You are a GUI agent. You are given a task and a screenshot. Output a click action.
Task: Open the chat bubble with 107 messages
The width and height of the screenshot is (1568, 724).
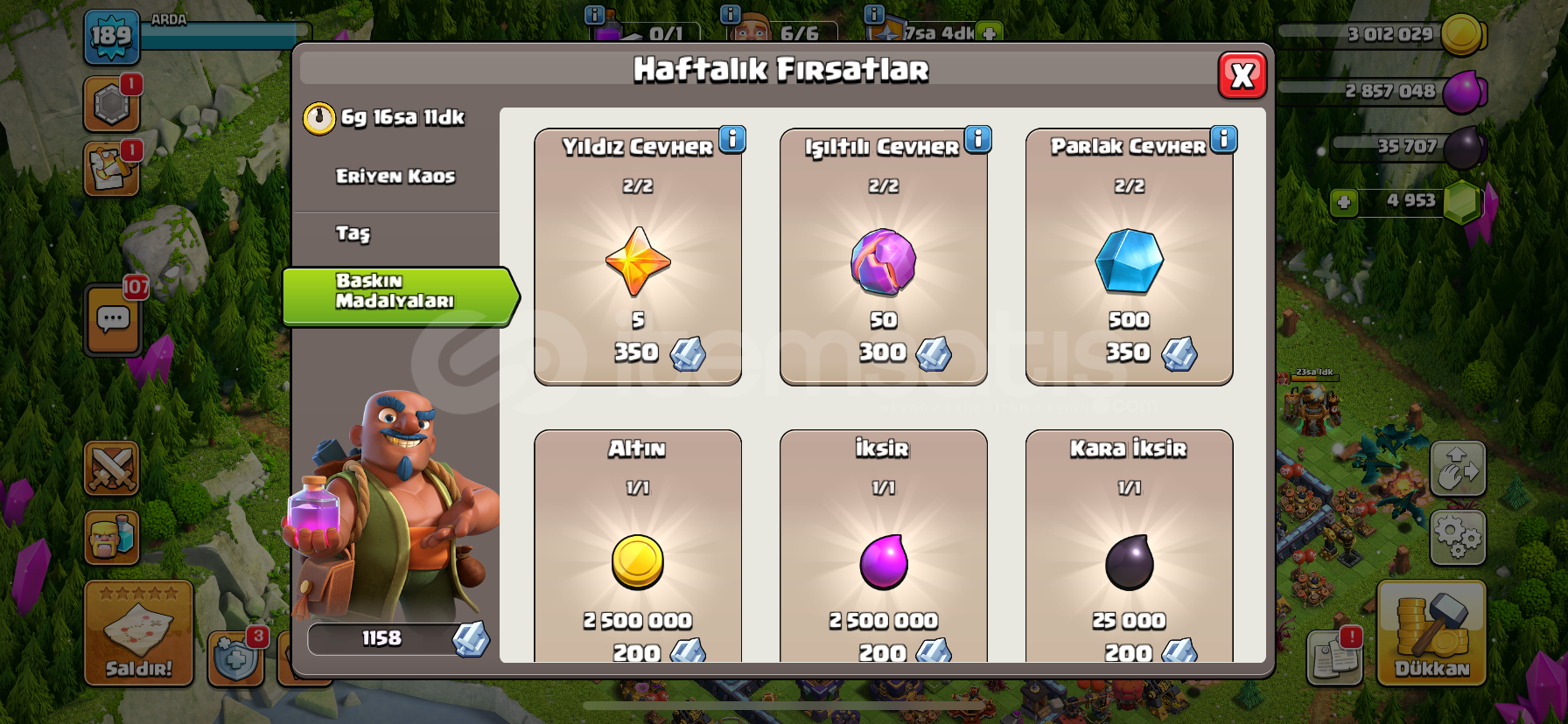[x=114, y=320]
